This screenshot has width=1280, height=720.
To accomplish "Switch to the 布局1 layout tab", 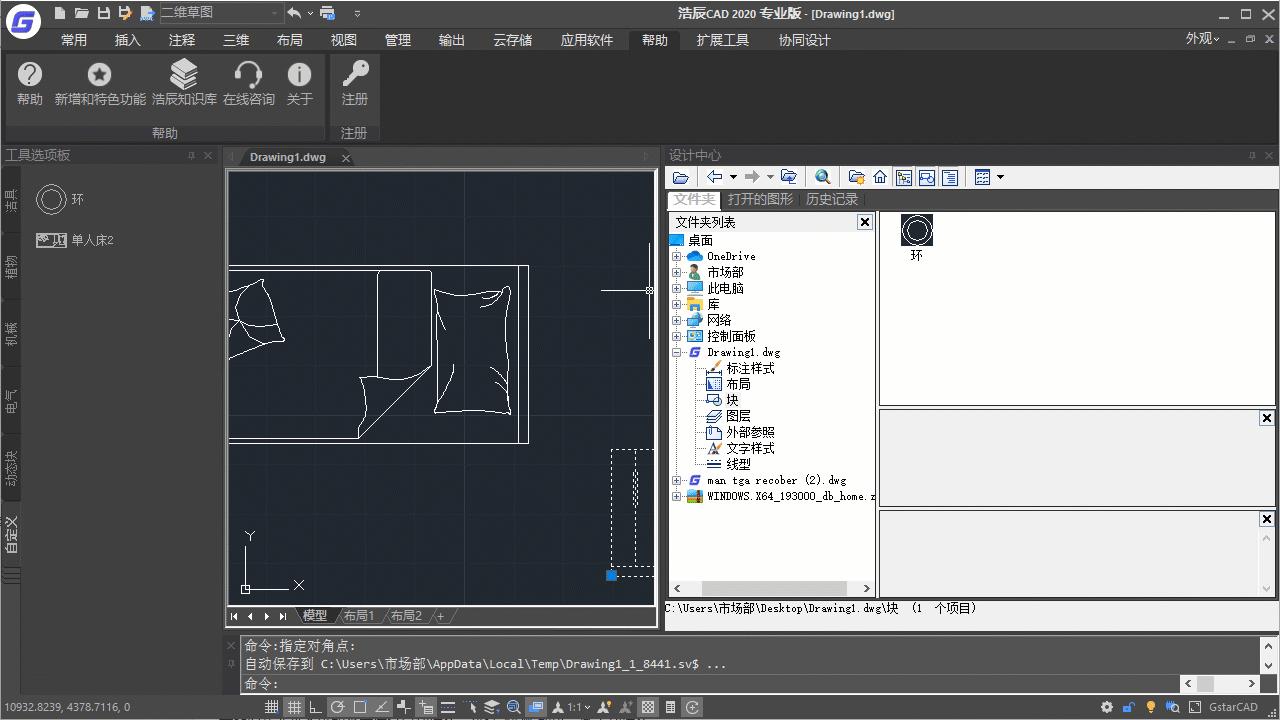I will point(358,615).
